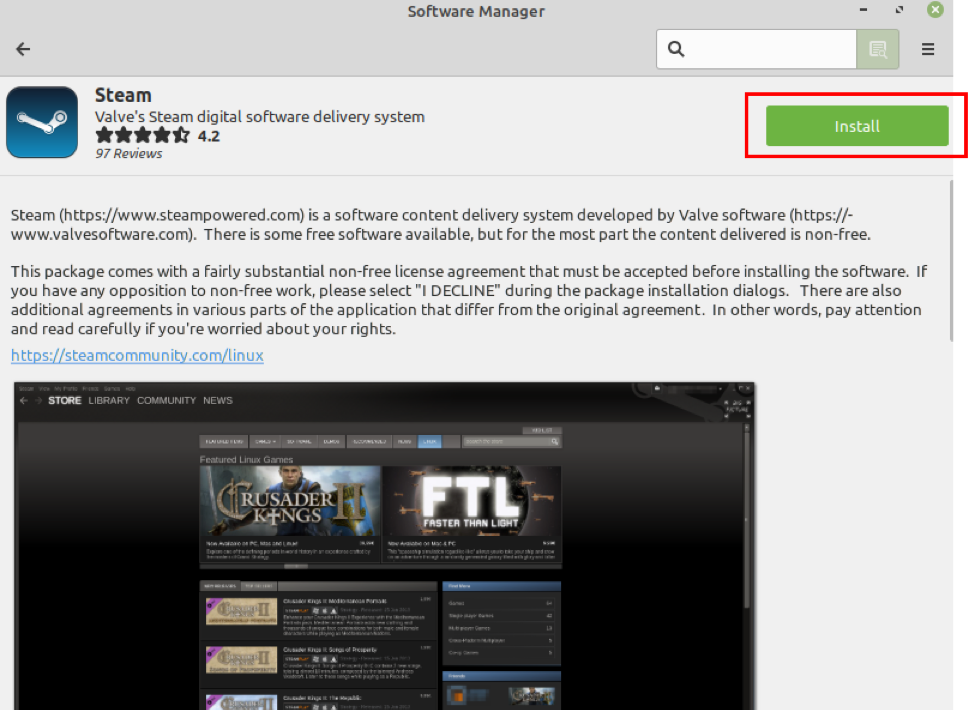Viewport: 974px width, 710px height.
Task: Click "Valve's Steam digital software delivery system"
Action: click(260, 117)
